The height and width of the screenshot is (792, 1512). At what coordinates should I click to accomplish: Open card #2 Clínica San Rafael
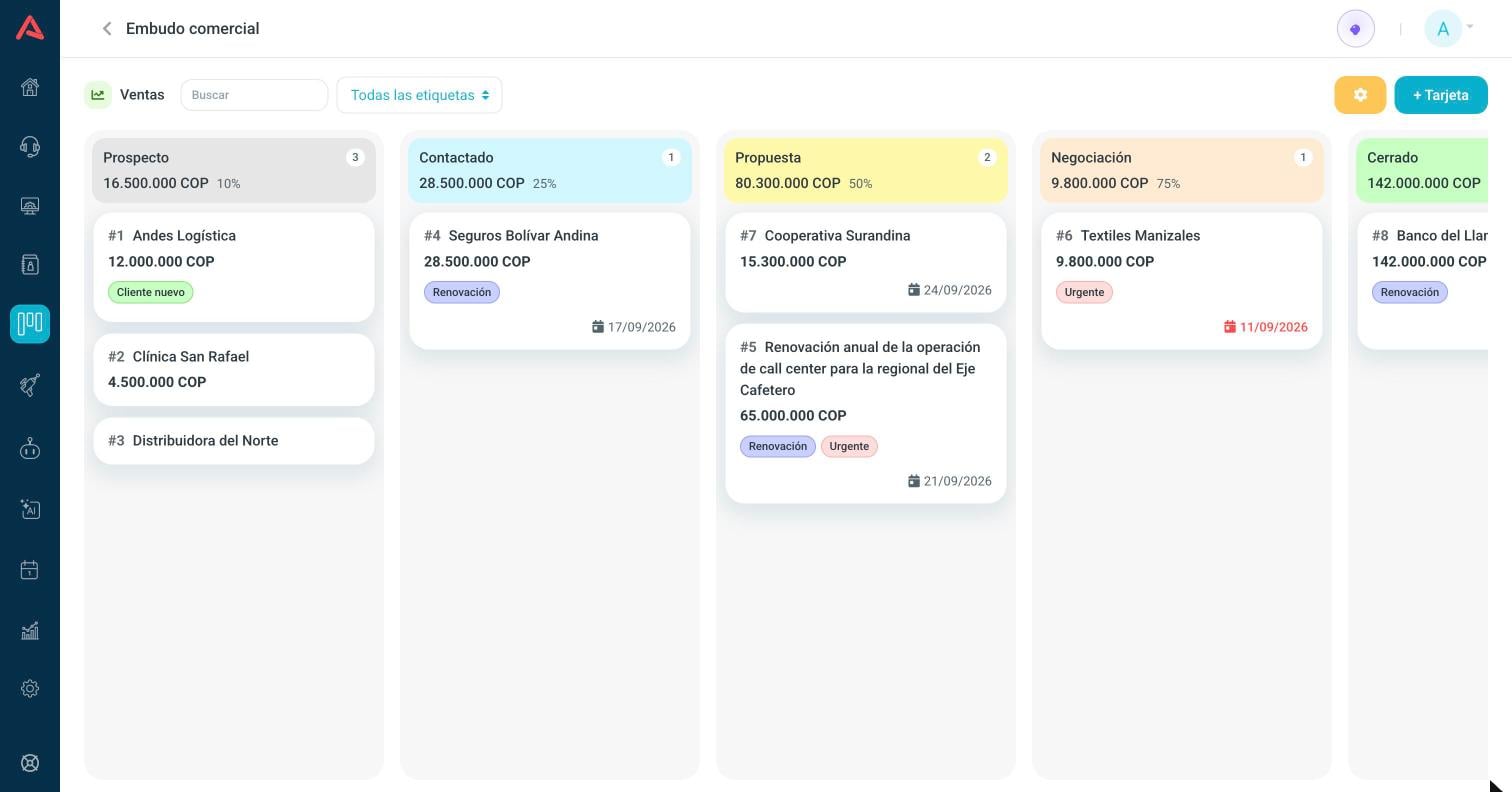(x=234, y=370)
